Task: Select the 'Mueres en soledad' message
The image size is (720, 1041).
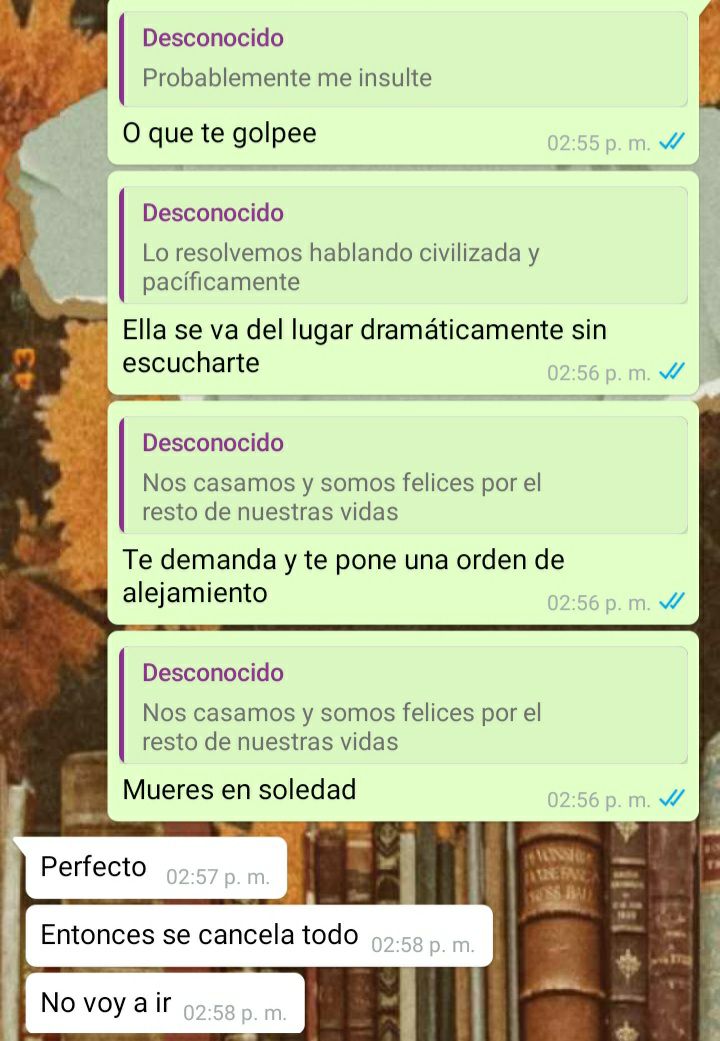Action: pos(239,789)
